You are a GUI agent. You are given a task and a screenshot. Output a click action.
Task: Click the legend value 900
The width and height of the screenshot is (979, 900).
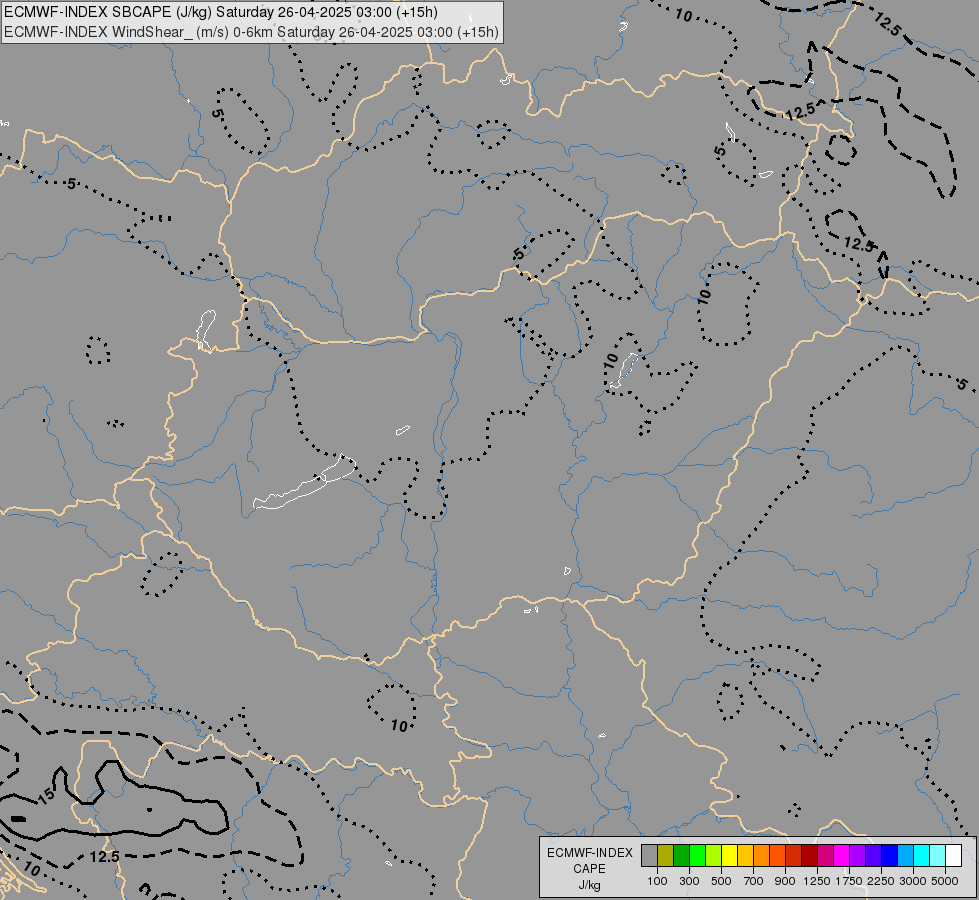[785, 881]
